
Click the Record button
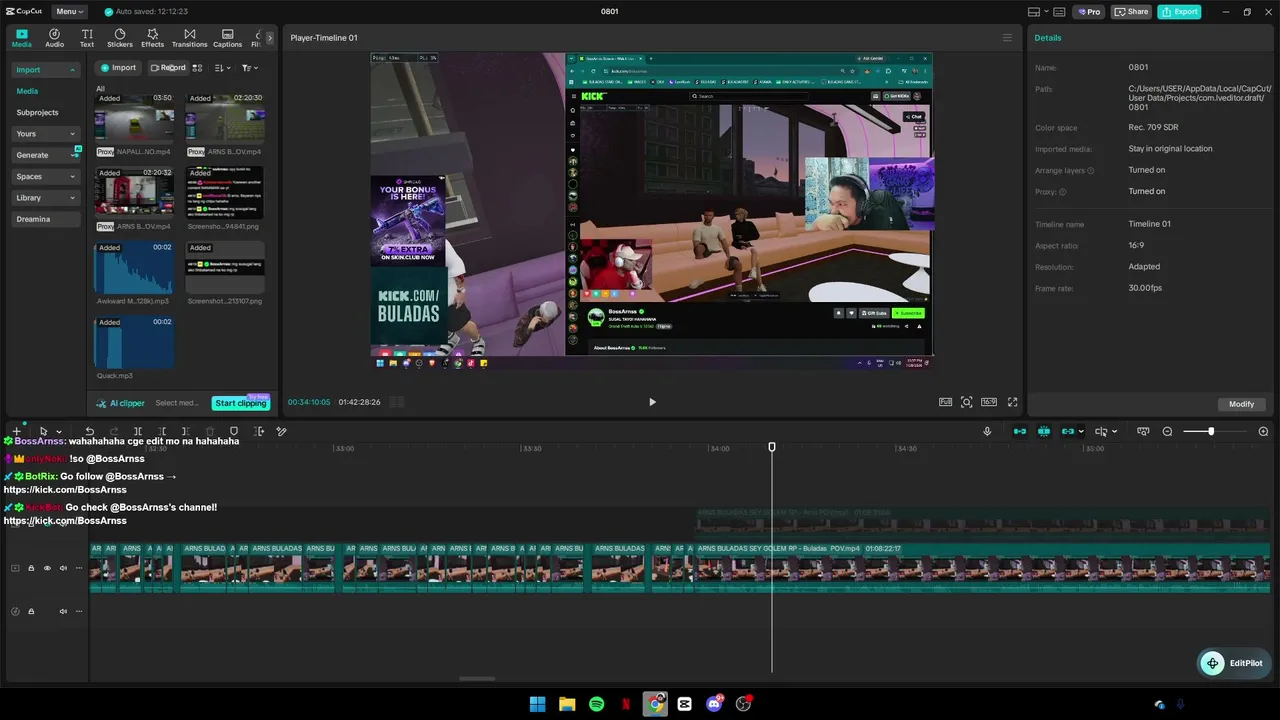click(168, 68)
